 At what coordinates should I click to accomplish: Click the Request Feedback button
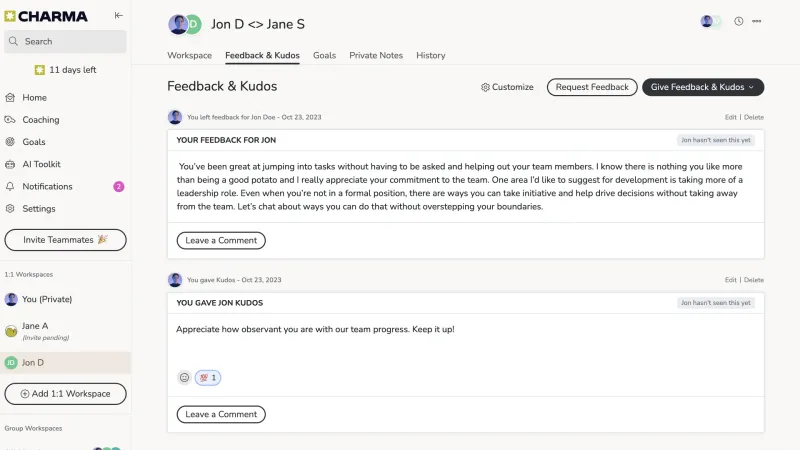pyautogui.click(x=592, y=87)
